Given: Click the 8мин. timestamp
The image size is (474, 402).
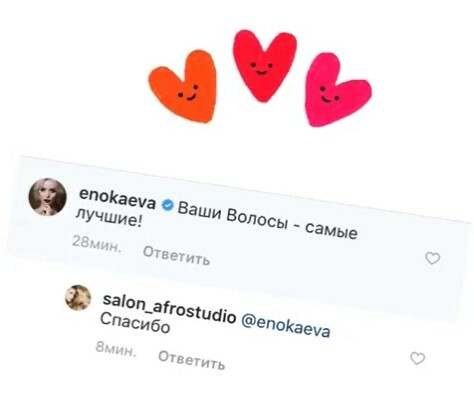Looking at the screenshot, I should (x=116, y=348).
